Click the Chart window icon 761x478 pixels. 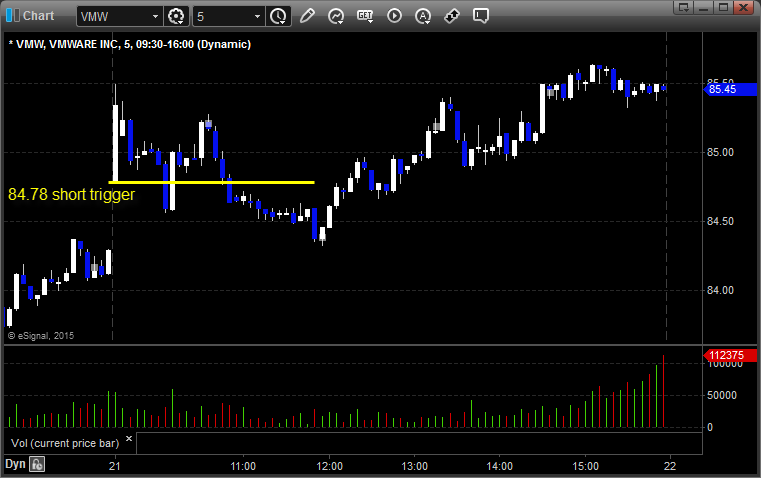[13, 16]
